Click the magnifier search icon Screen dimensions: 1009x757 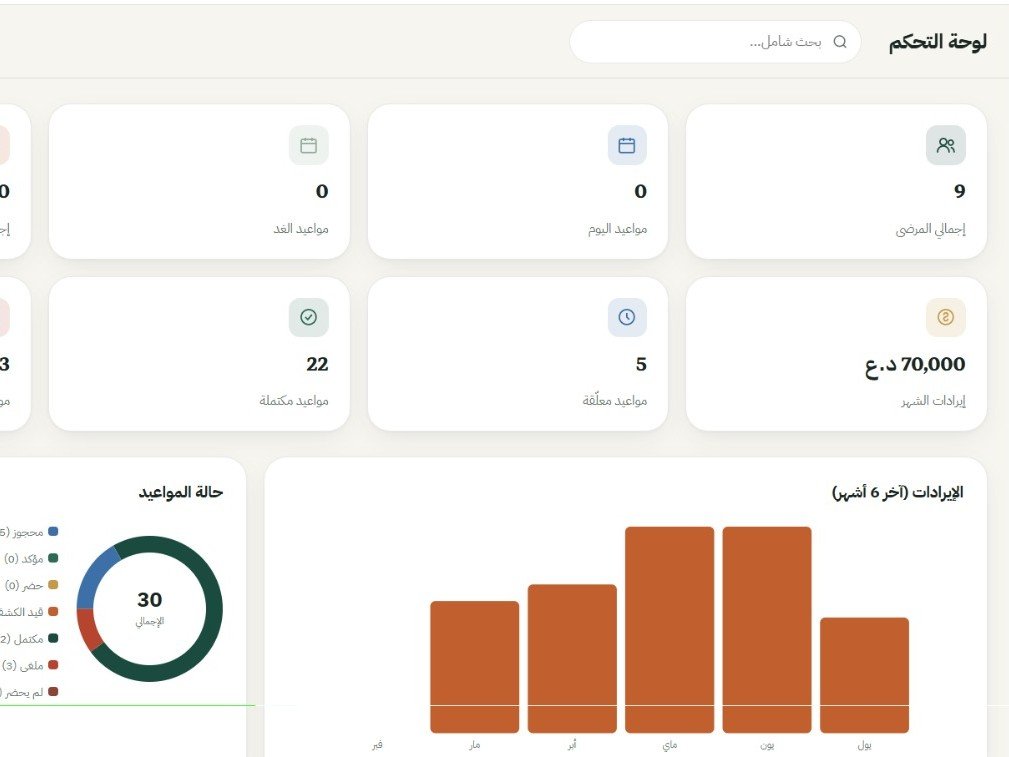pyautogui.click(x=840, y=42)
